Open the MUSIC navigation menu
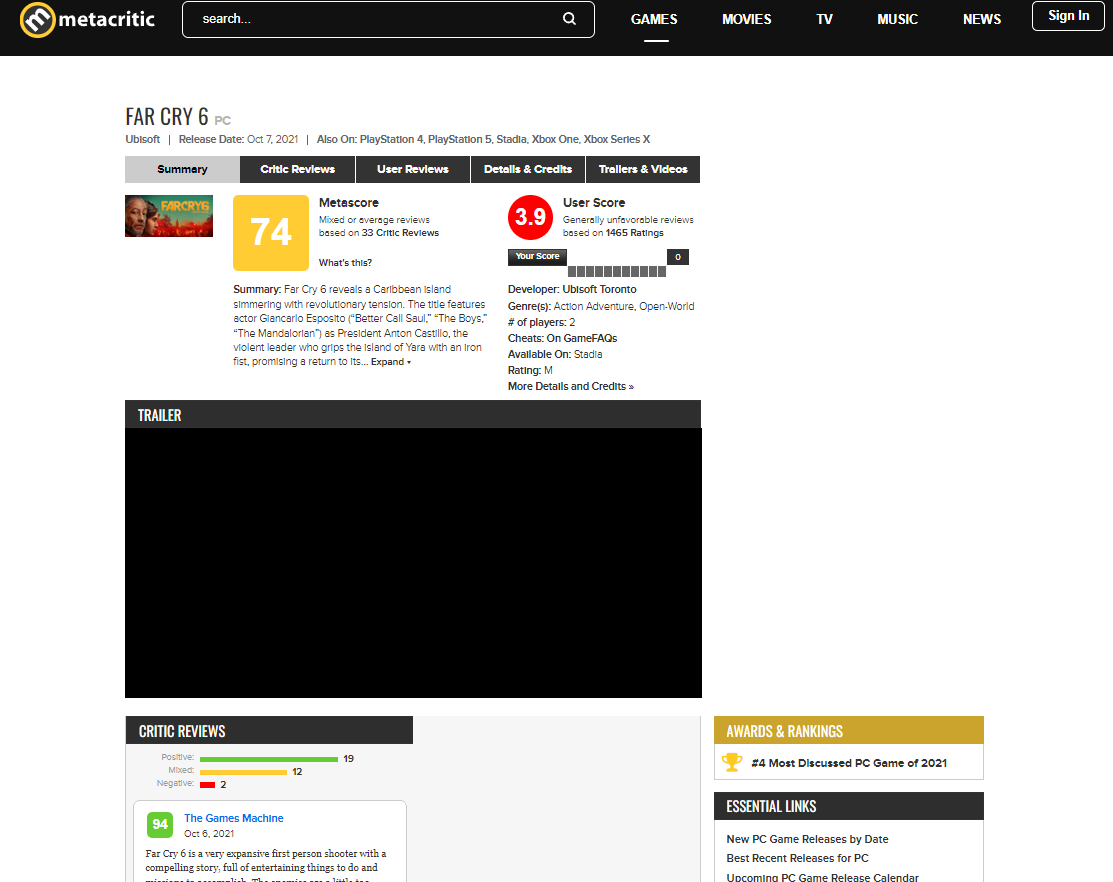 click(x=897, y=19)
